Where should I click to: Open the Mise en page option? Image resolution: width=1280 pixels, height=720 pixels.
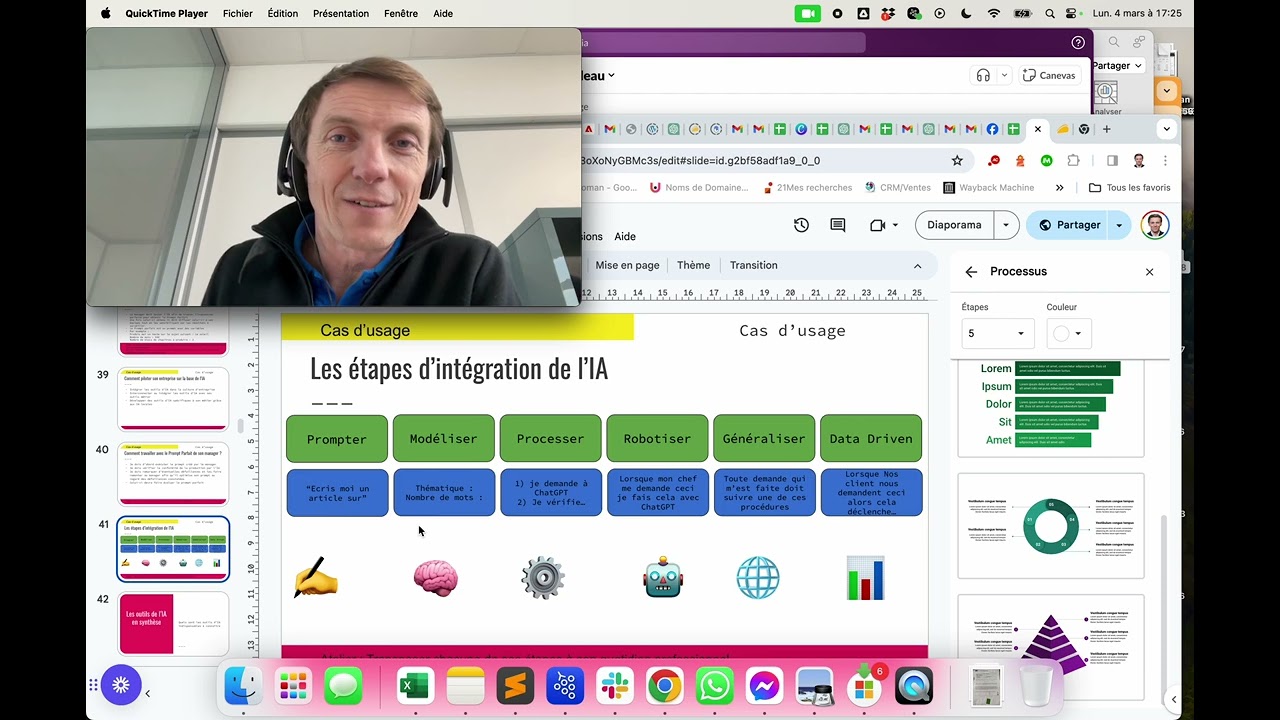627,265
